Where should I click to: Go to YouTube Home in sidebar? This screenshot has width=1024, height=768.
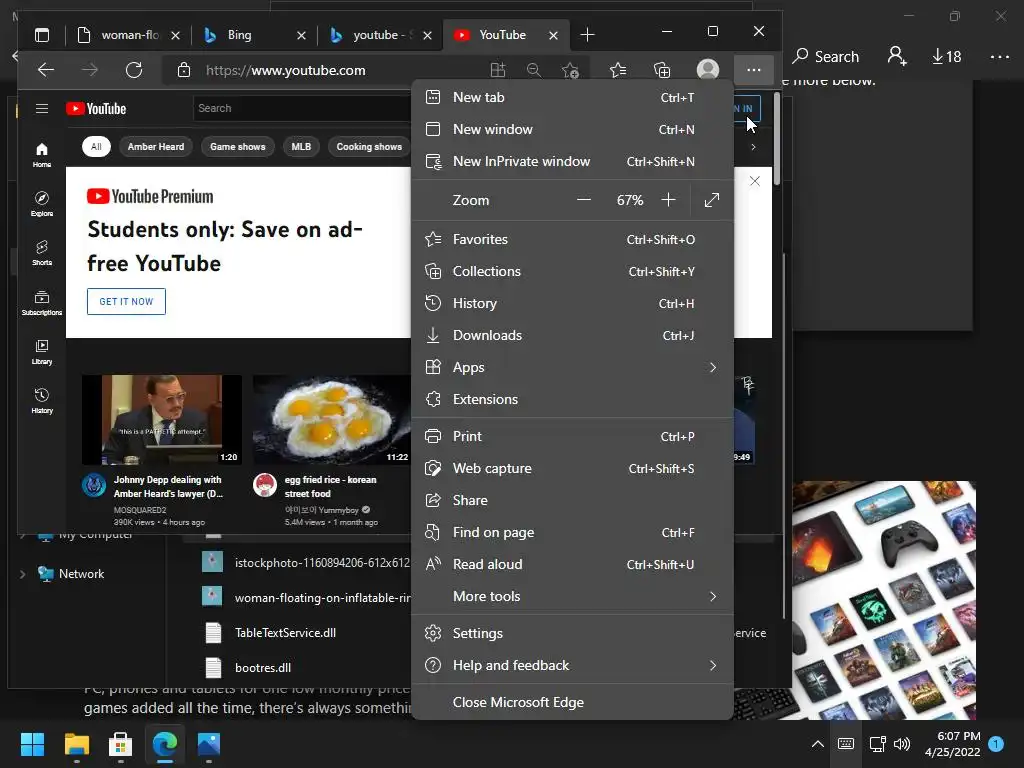[x=42, y=155]
